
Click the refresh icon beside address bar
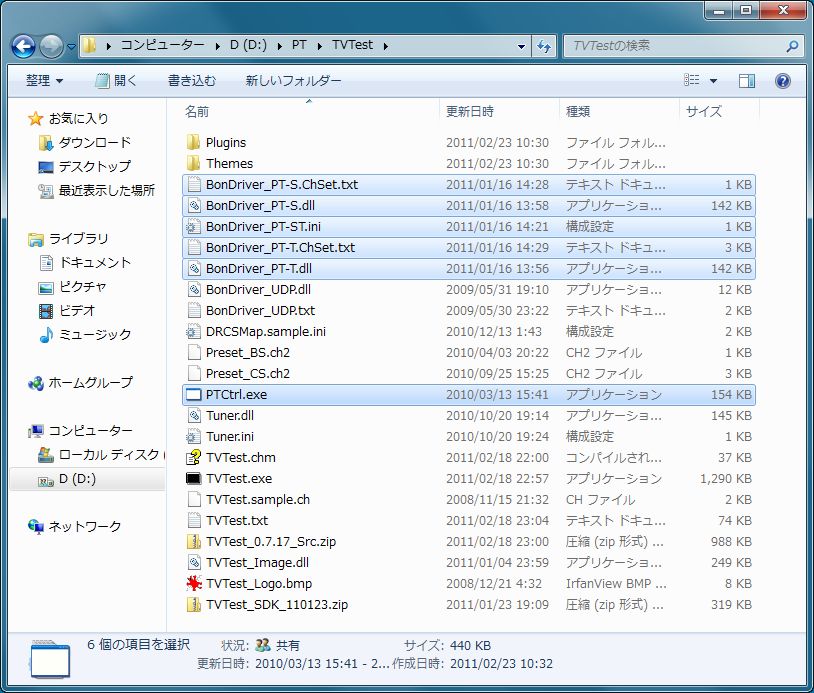click(544, 46)
